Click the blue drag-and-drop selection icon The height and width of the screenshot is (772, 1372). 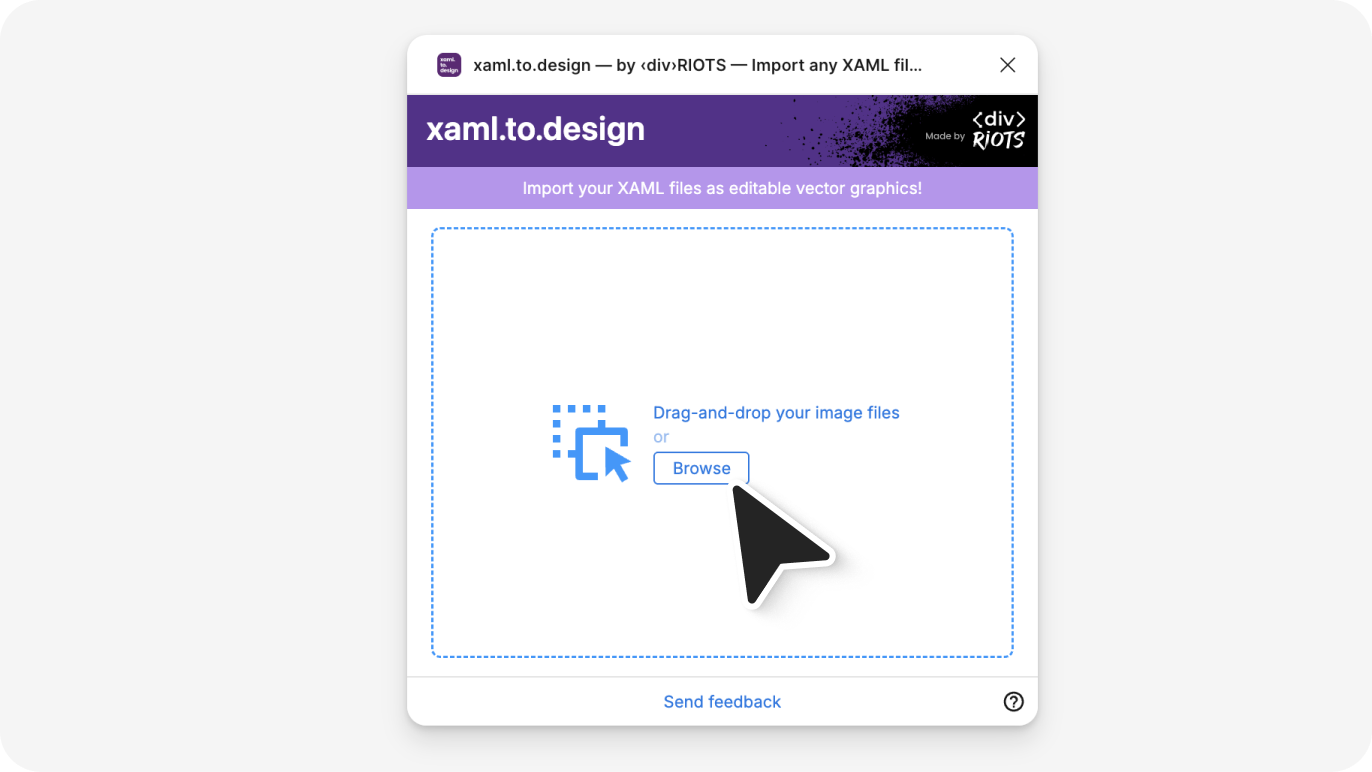point(591,443)
